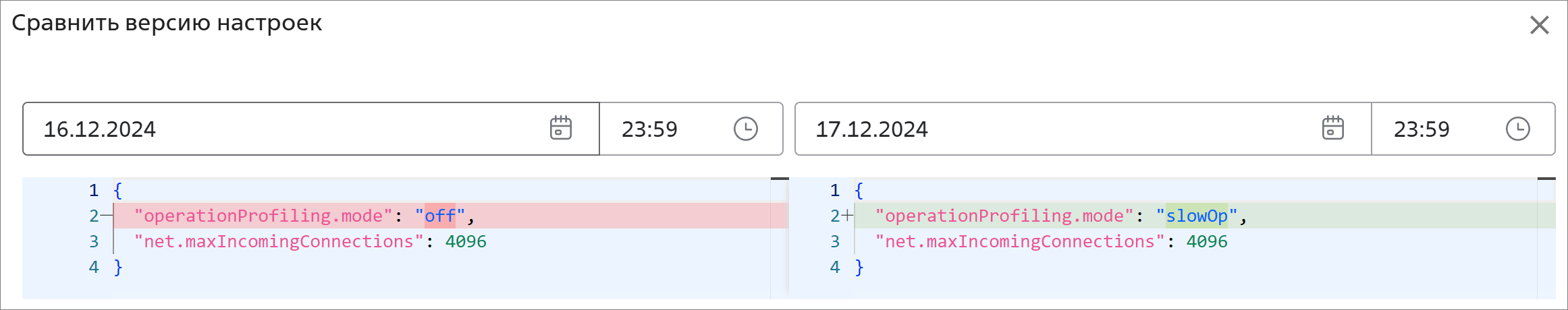Click left pane overview ruler scrollbar

[x=780, y=236]
